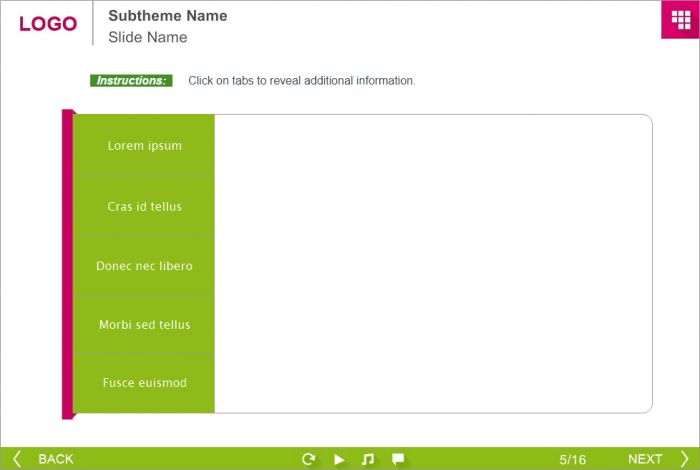Reveal the Morbi sed tellus tab
The height and width of the screenshot is (470, 700).
(144, 325)
